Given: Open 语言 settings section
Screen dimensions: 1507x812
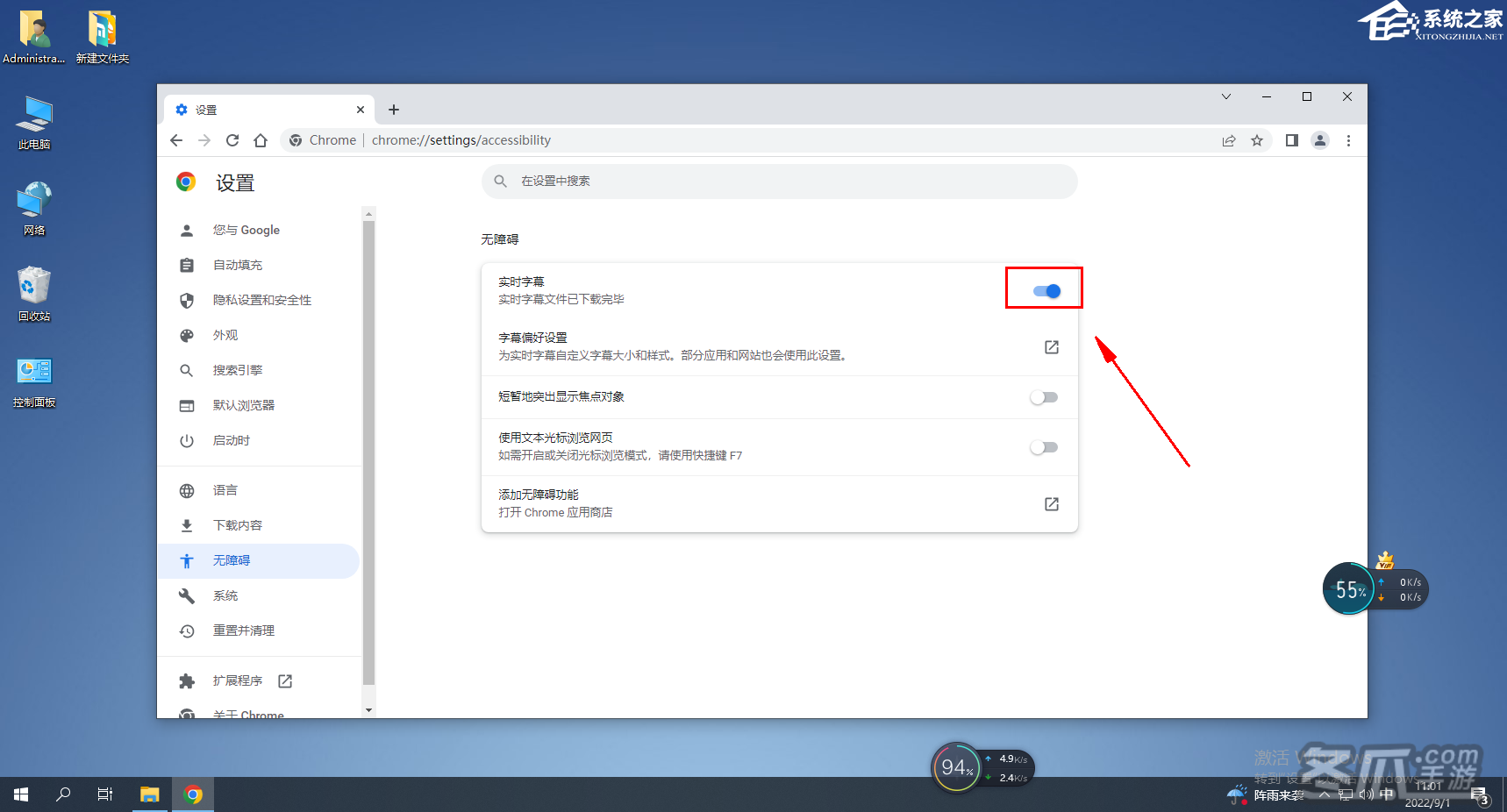Looking at the screenshot, I should pyautogui.click(x=259, y=490).
